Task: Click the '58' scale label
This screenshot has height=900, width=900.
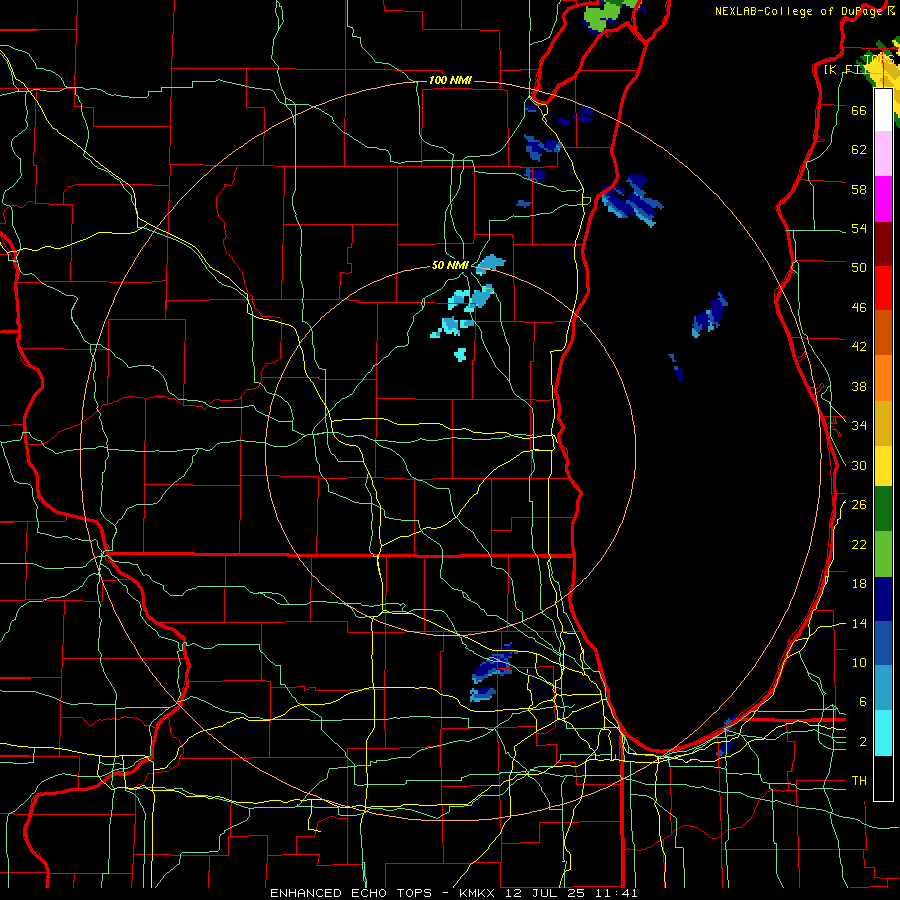Action: 859,189
